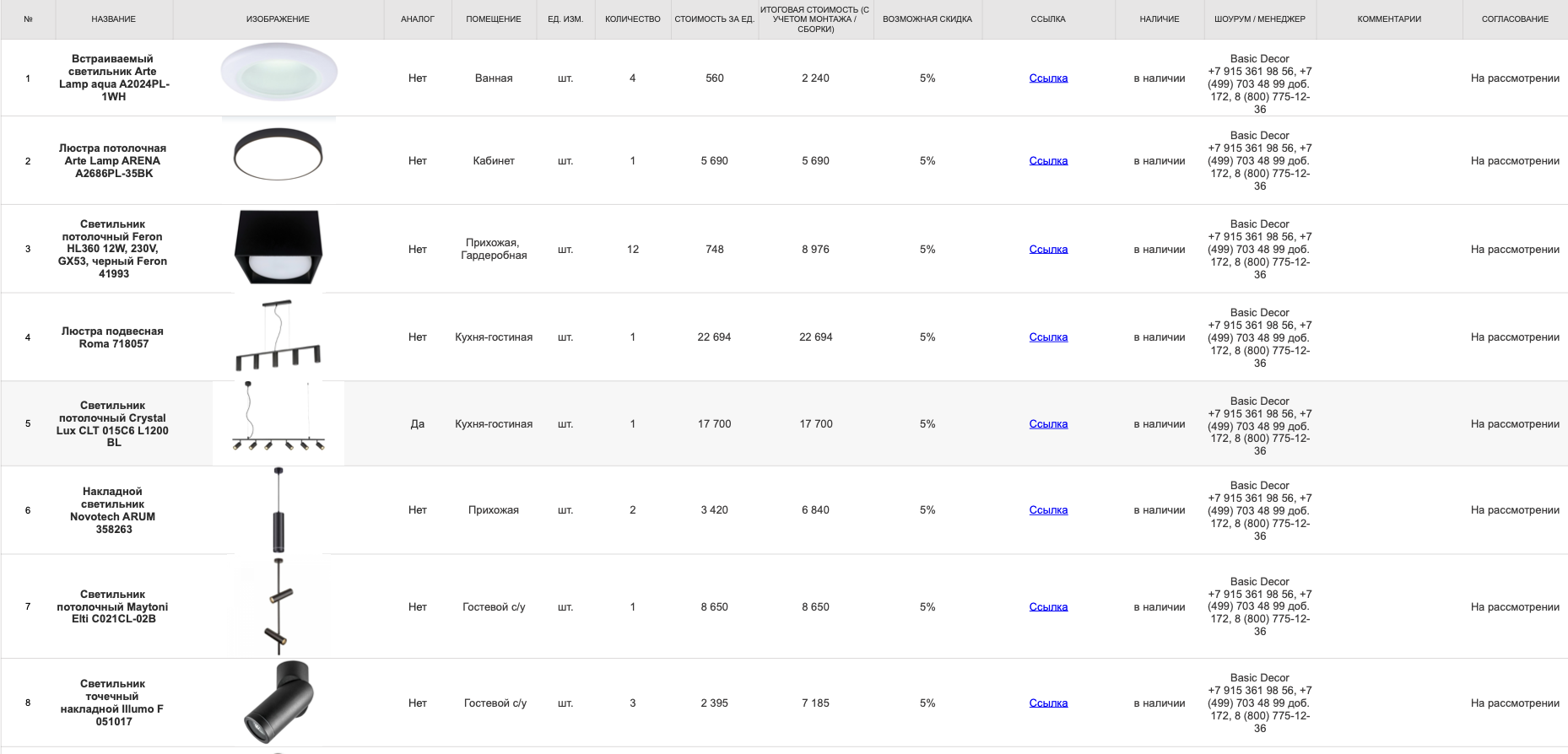Select the ШОУРУМ / МЕНЕДЖЕР column header
The image size is (1568, 754).
(x=1260, y=19)
